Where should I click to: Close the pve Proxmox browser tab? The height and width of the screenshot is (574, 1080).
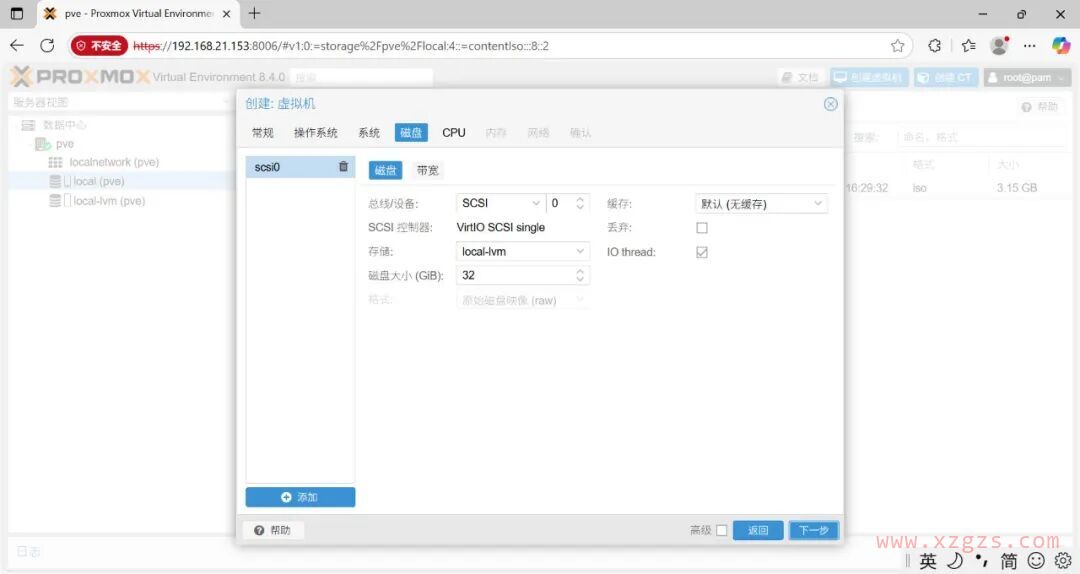227,14
